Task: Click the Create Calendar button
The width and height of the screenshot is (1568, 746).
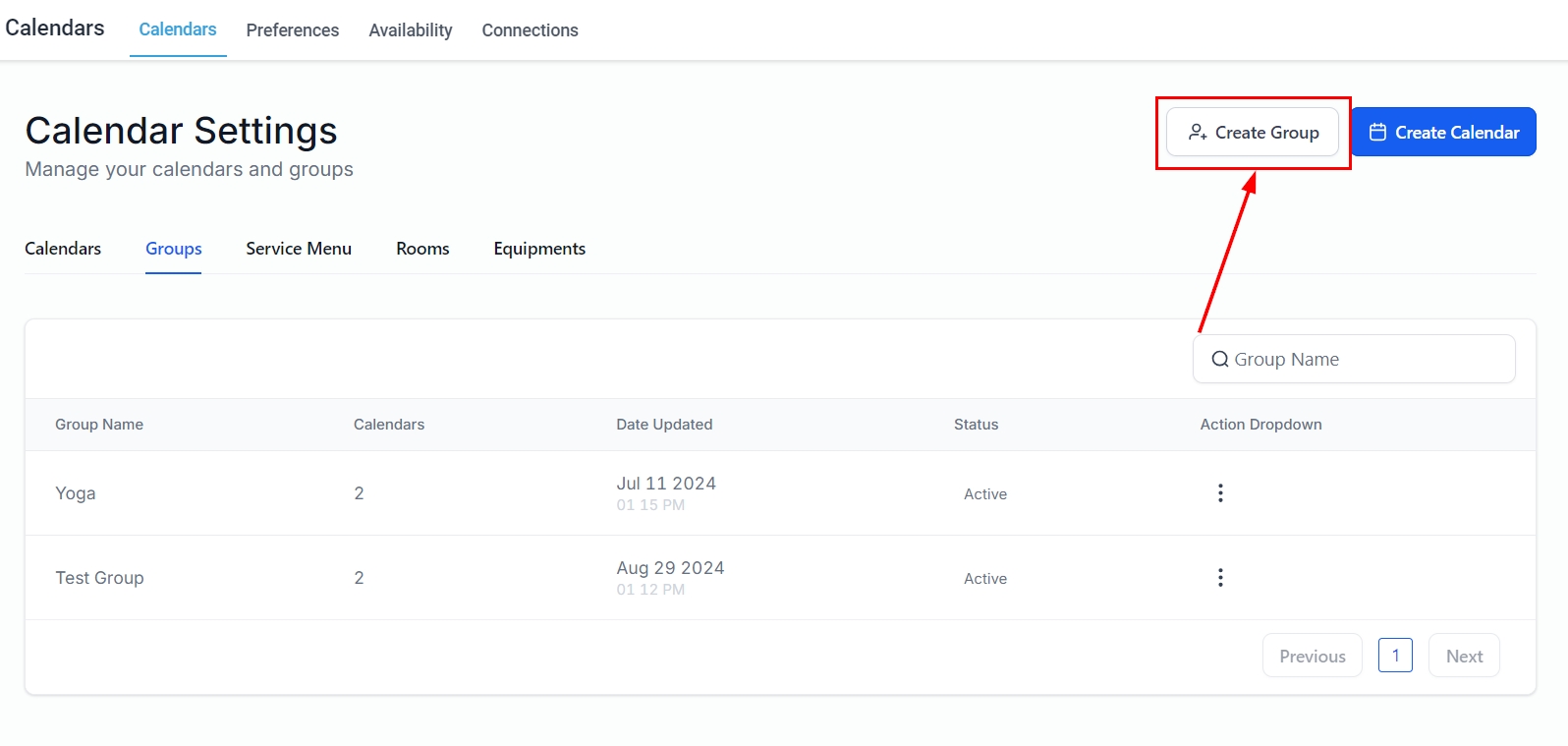Action: 1443,133
